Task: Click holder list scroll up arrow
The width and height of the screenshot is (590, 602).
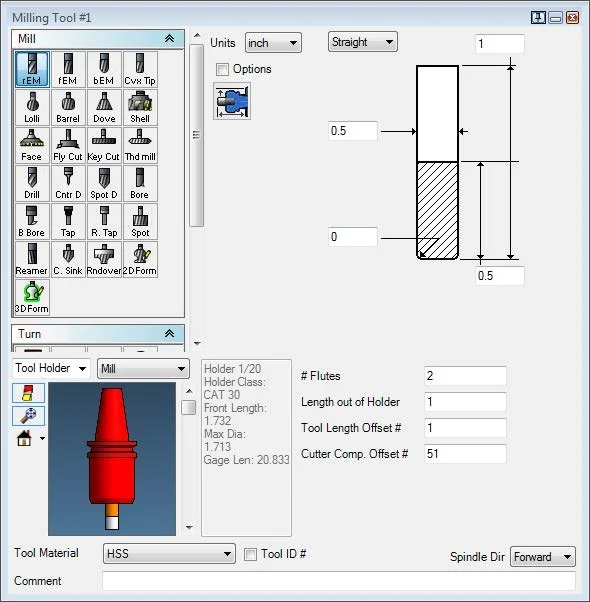Action: point(189,391)
